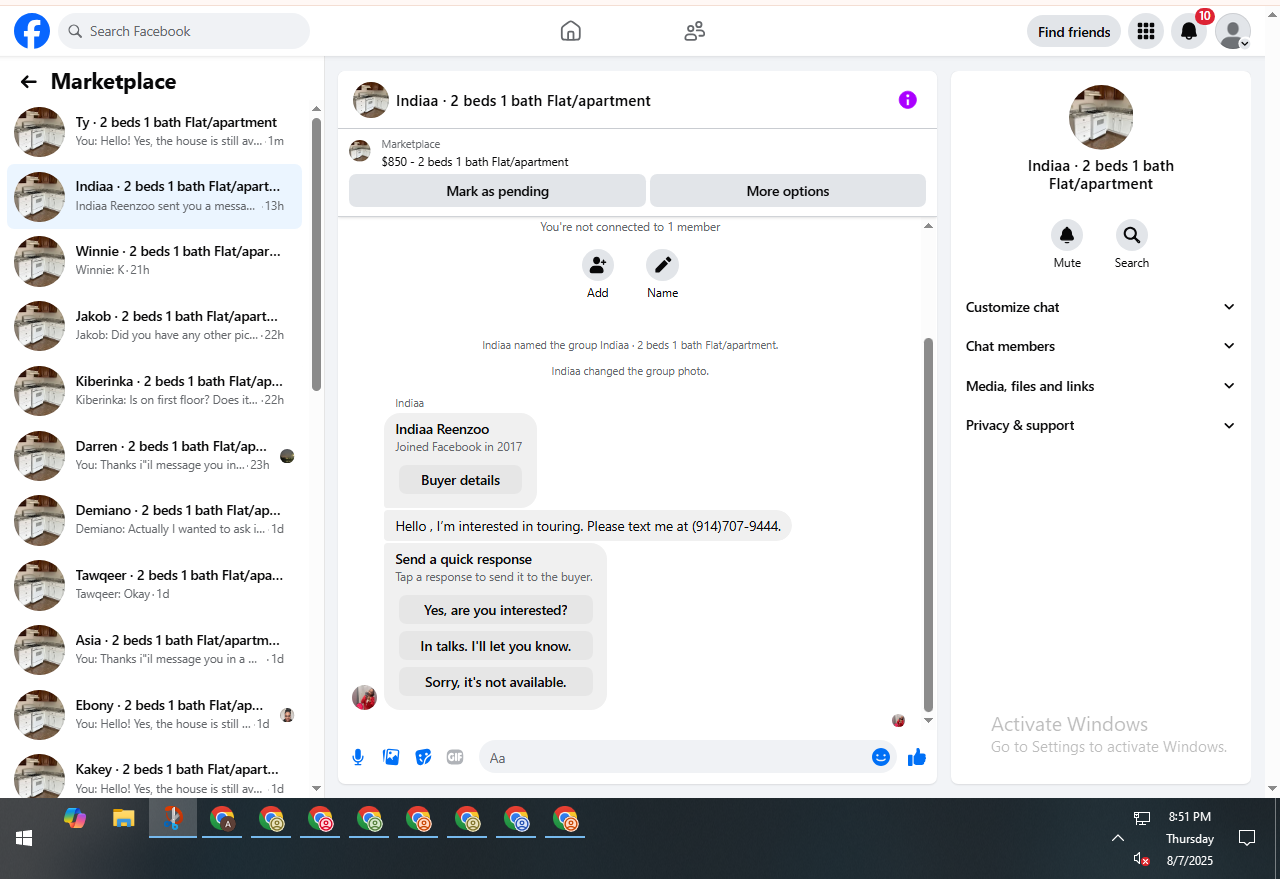The width and height of the screenshot is (1280, 879).
Task: Open the group photo in the right panel
Action: coord(1101,117)
